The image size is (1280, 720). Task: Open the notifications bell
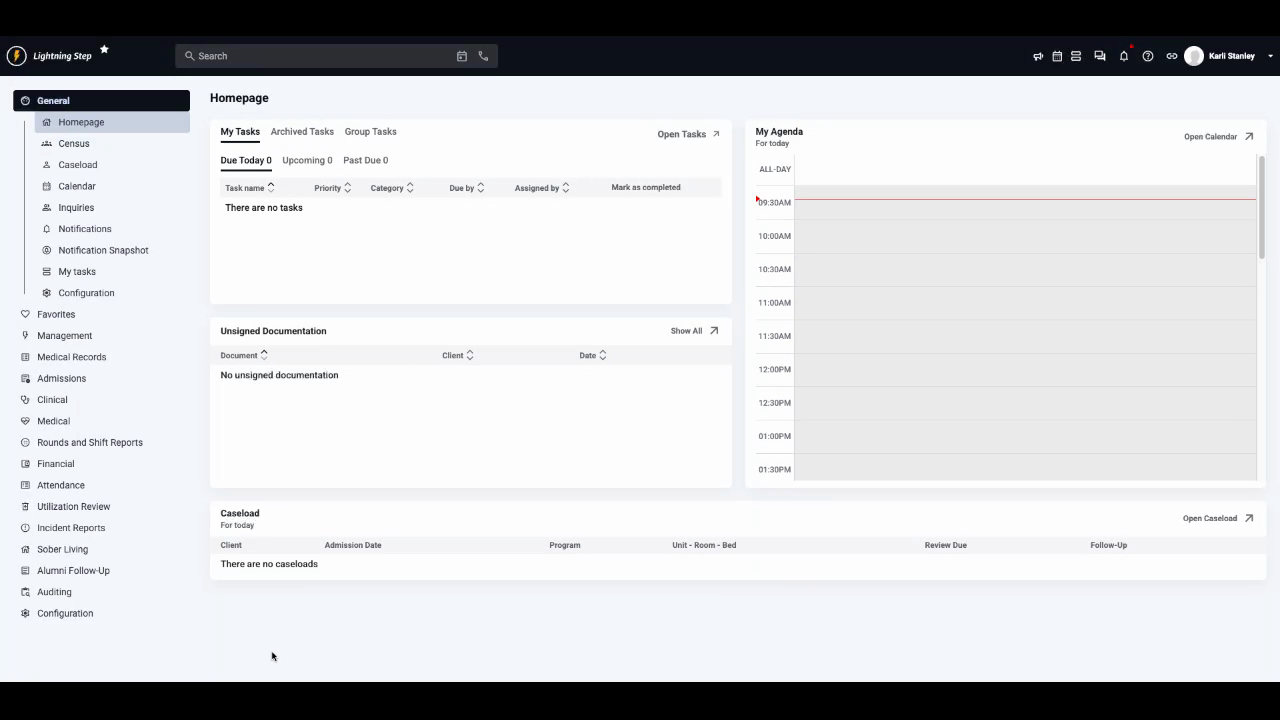1124,56
